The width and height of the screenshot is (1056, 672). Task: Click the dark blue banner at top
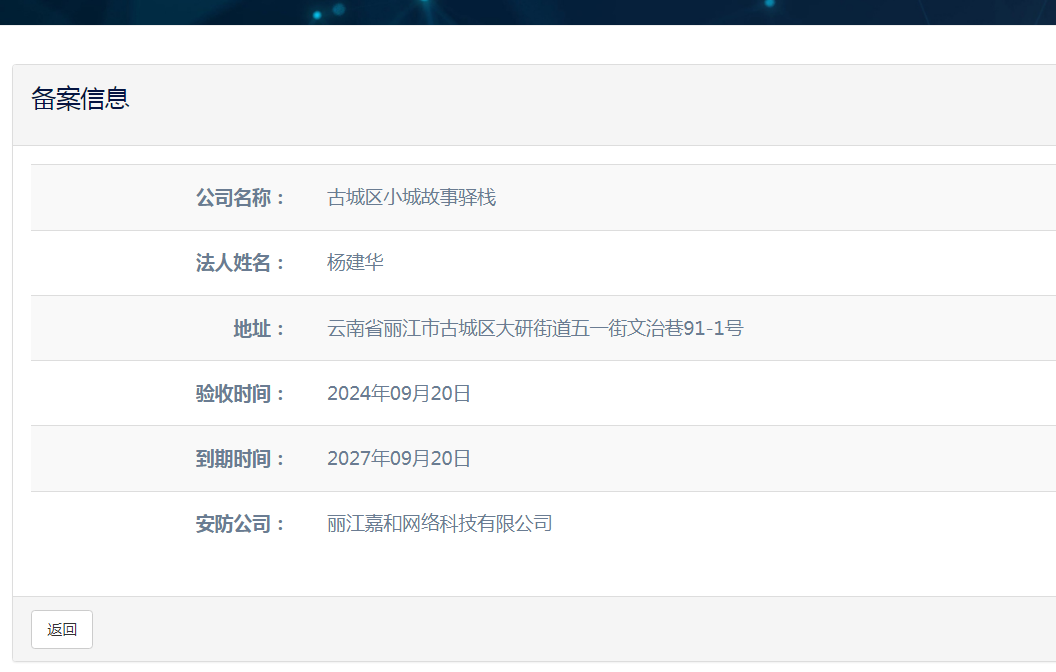[528, 12]
